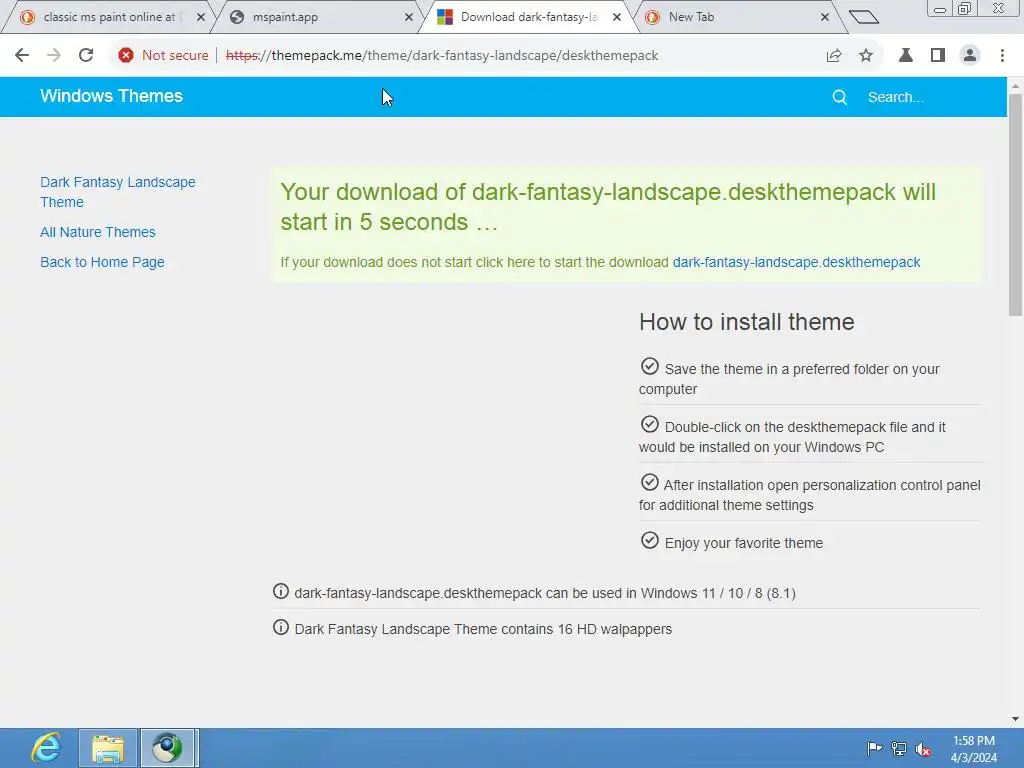Open the Chrome three-dot menu
Image resolution: width=1024 pixels, height=768 pixels.
pyautogui.click(x=1002, y=56)
